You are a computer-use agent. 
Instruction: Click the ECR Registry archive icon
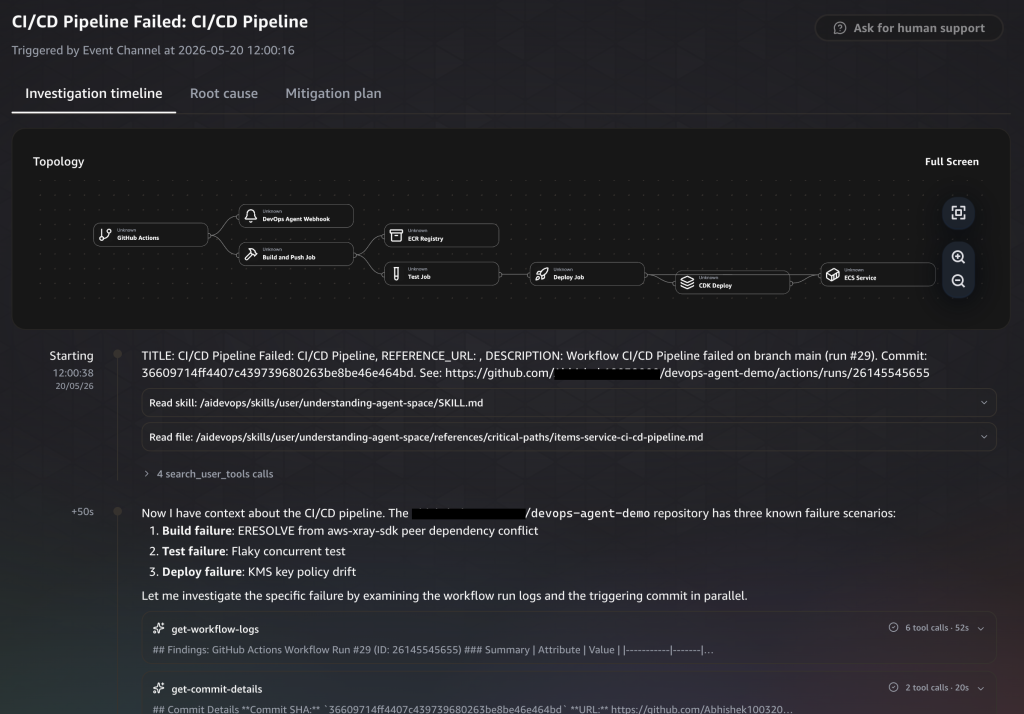coord(396,235)
